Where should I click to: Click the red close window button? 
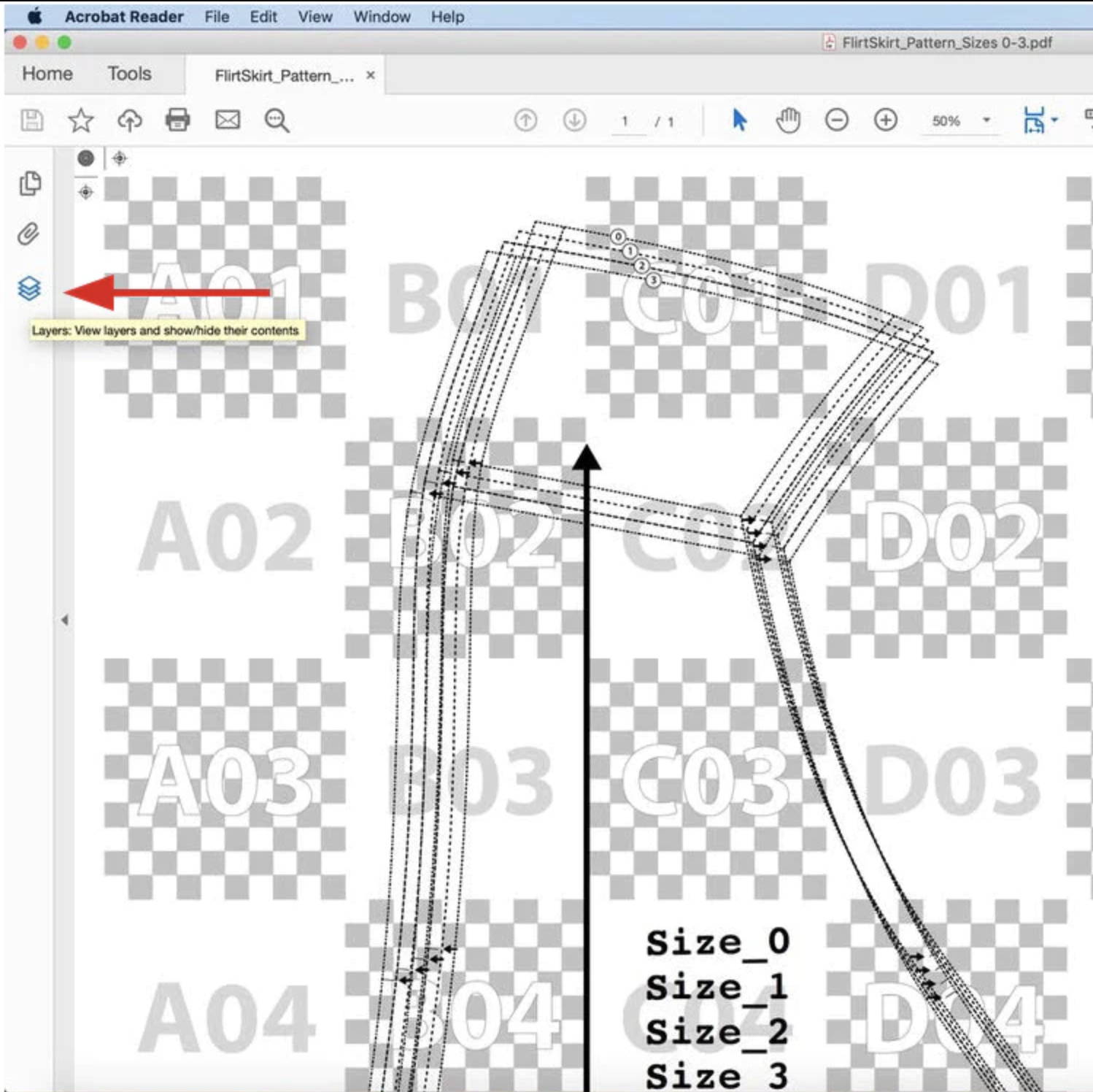point(20,42)
